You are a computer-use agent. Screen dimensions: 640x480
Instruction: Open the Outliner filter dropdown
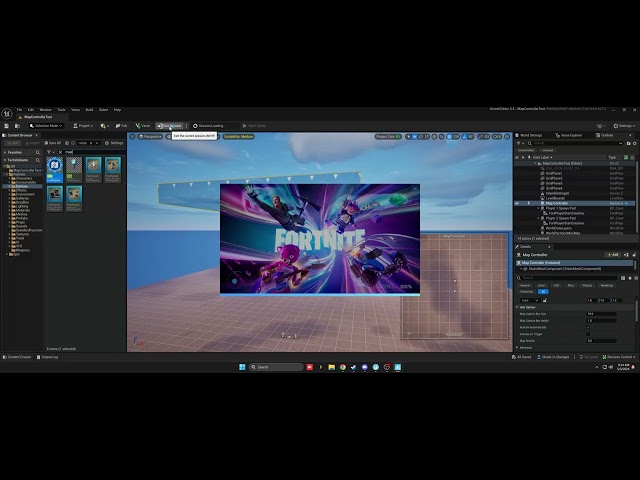point(520,143)
